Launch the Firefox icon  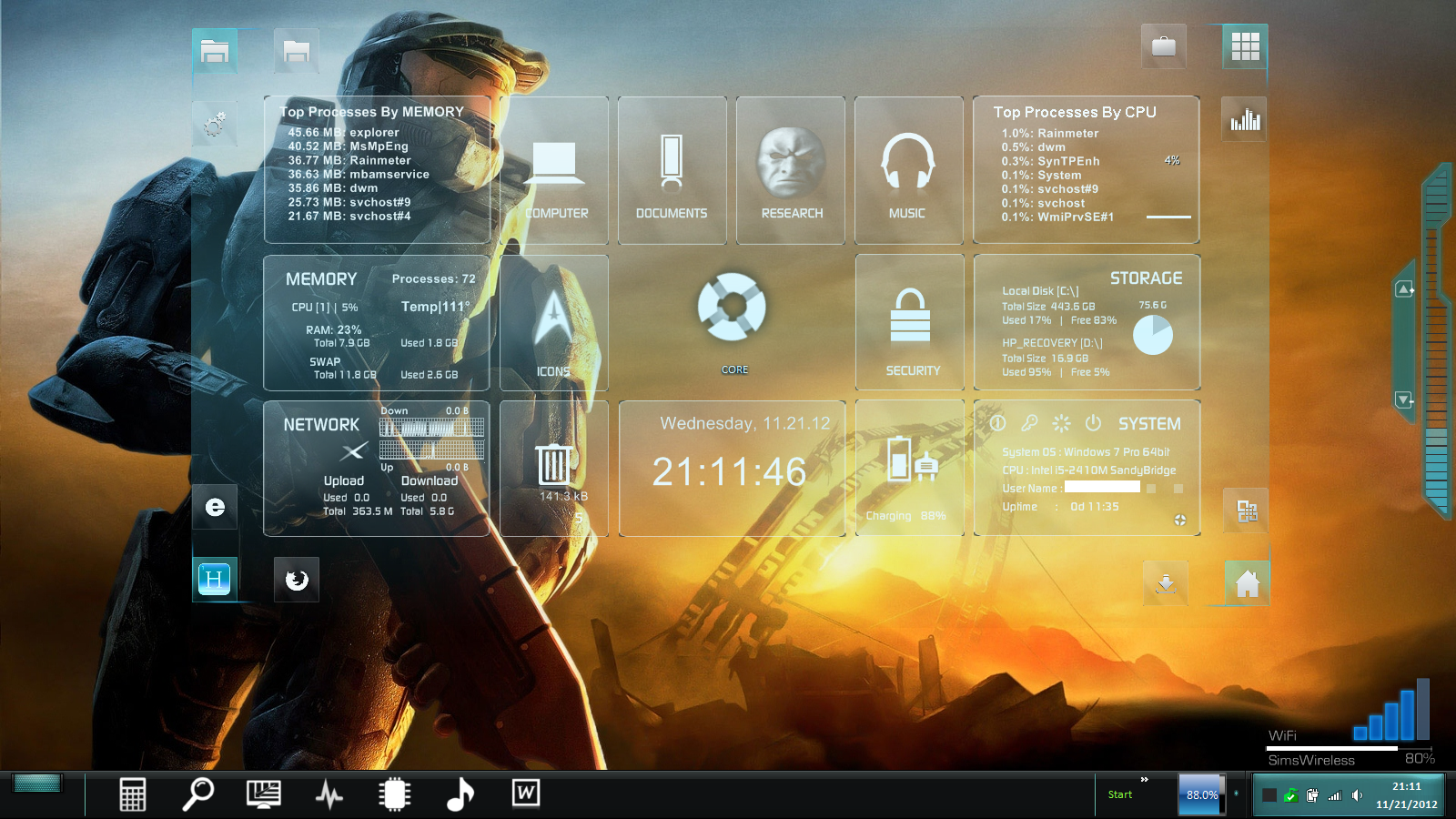tap(297, 580)
